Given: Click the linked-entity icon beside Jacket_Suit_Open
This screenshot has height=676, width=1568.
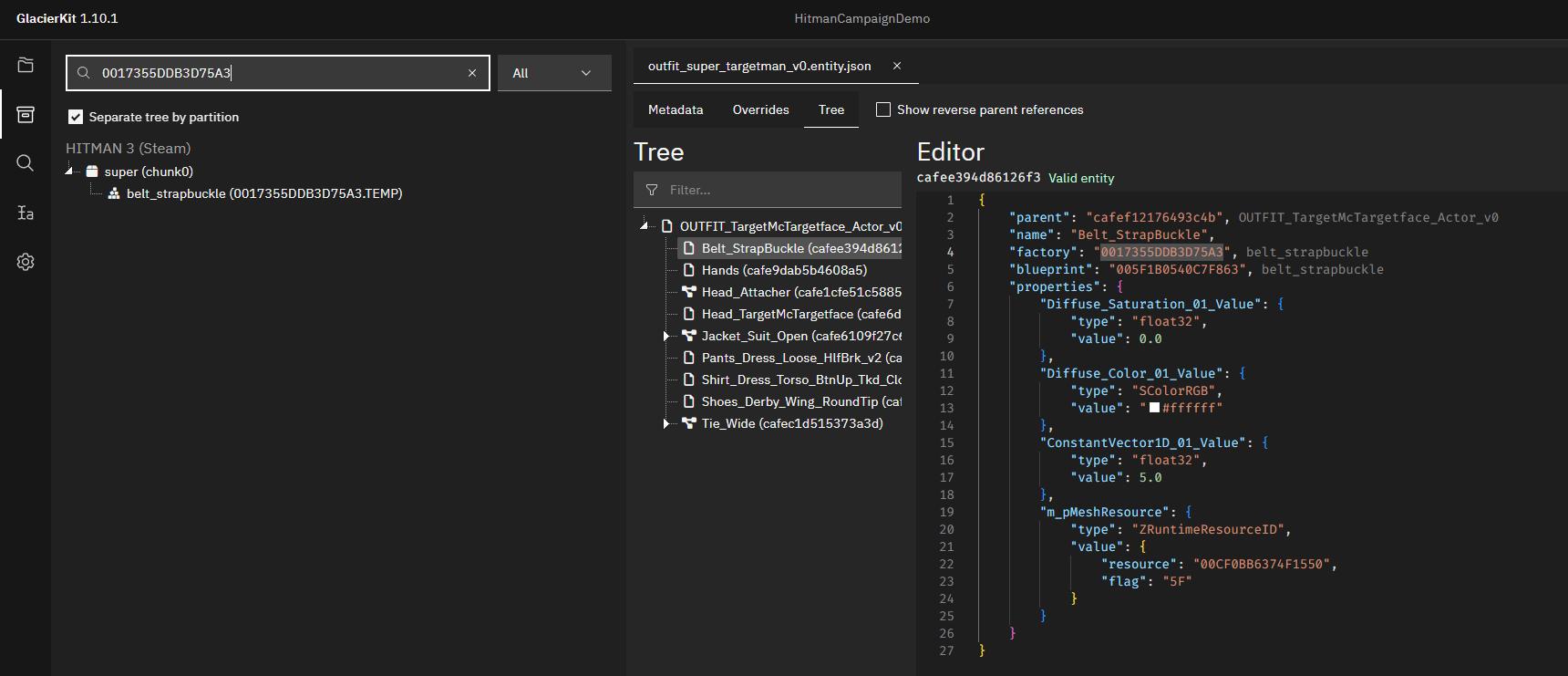Looking at the screenshot, I should (x=689, y=336).
